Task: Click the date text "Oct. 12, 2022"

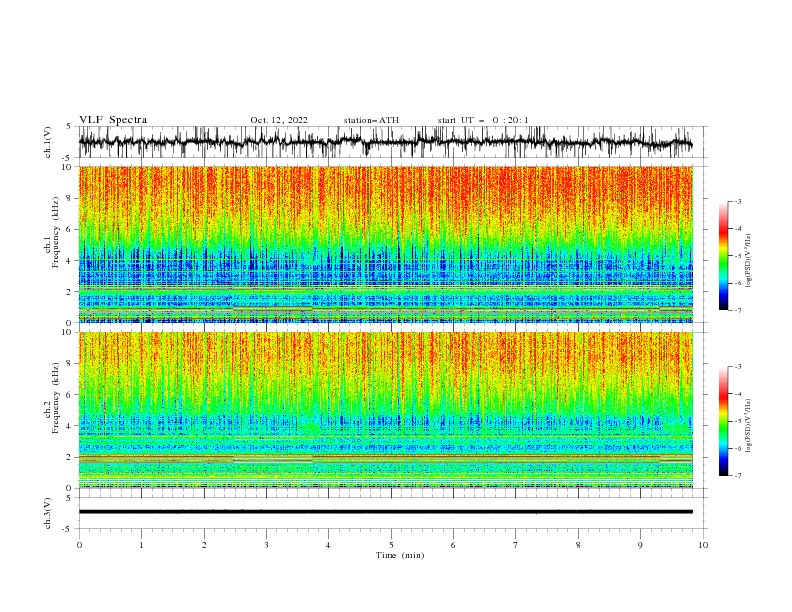Action: tap(279, 120)
